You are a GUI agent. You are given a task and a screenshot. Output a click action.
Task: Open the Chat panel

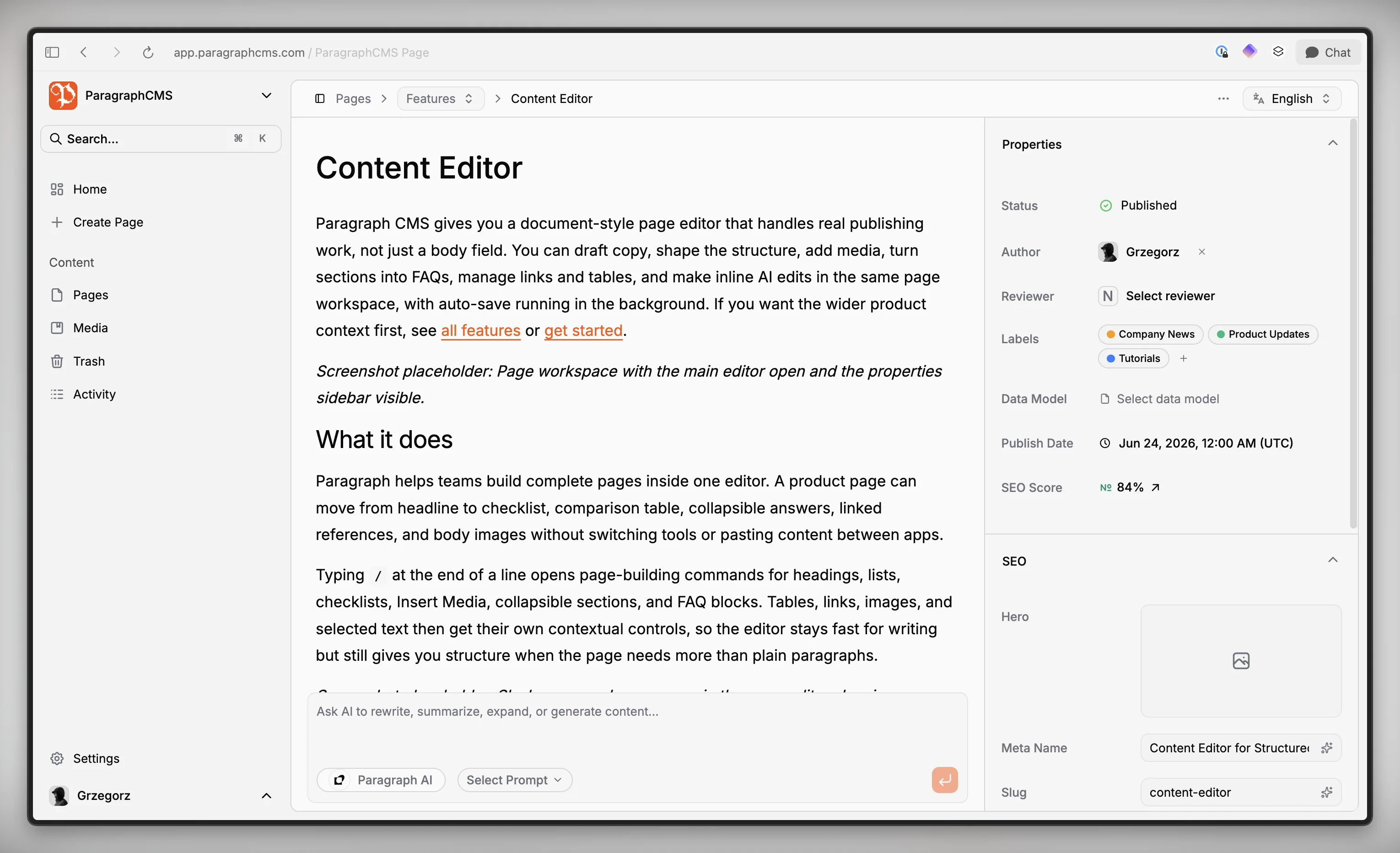coord(1328,52)
